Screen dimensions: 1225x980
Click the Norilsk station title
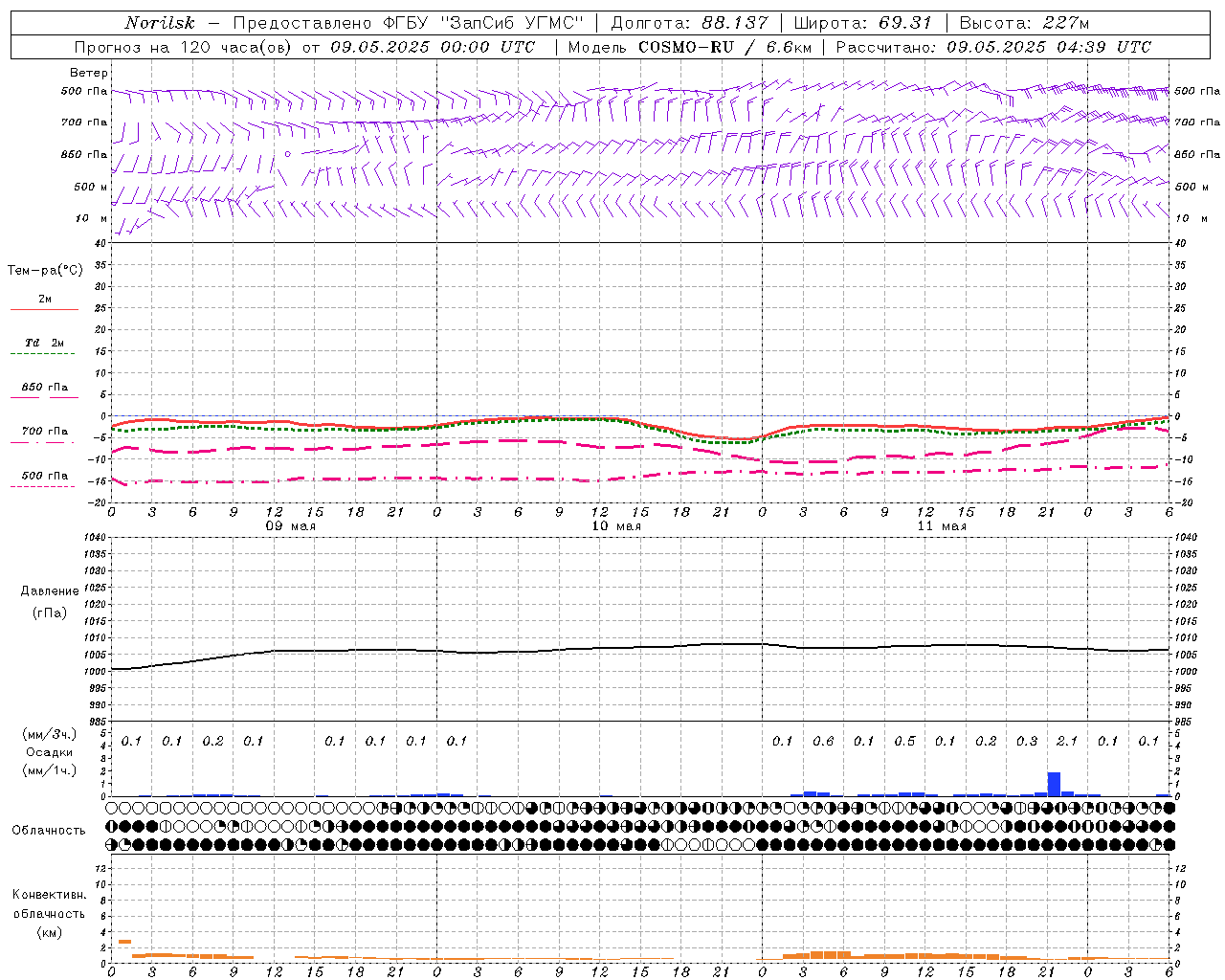[x=159, y=23]
